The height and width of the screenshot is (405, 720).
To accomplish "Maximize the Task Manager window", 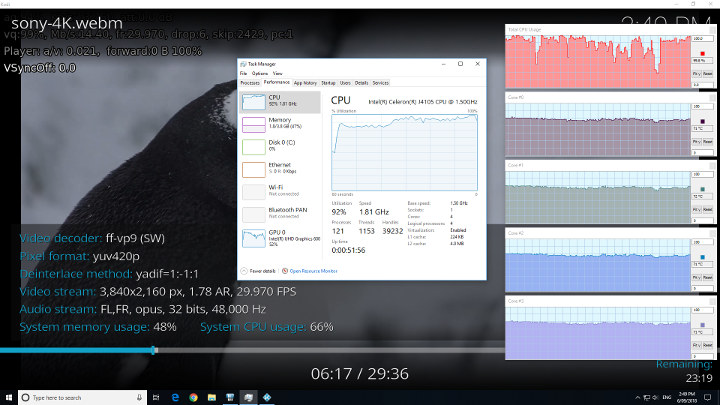I will pyautogui.click(x=460, y=64).
